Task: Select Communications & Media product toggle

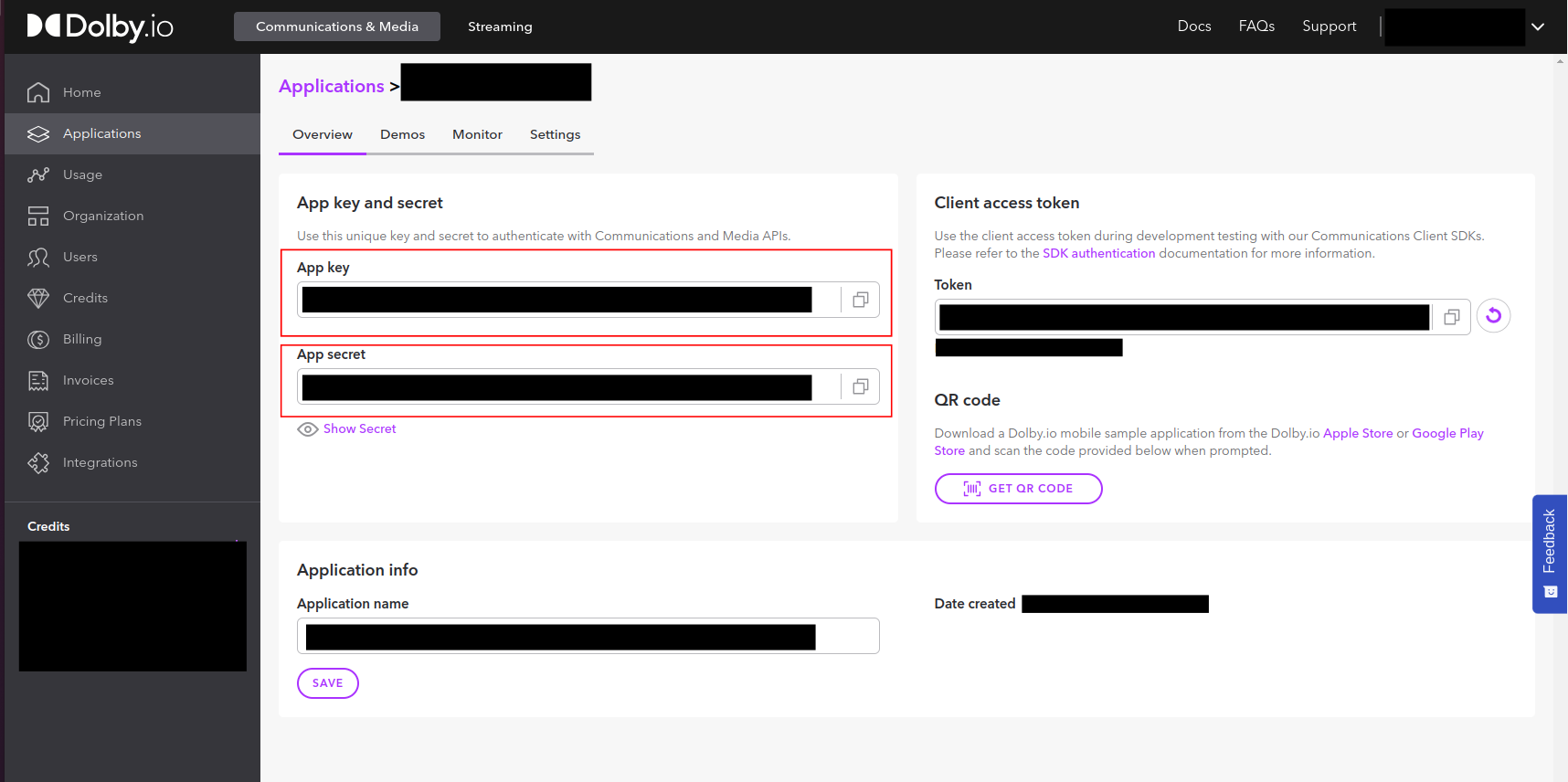Action: [x=336, y=26]
